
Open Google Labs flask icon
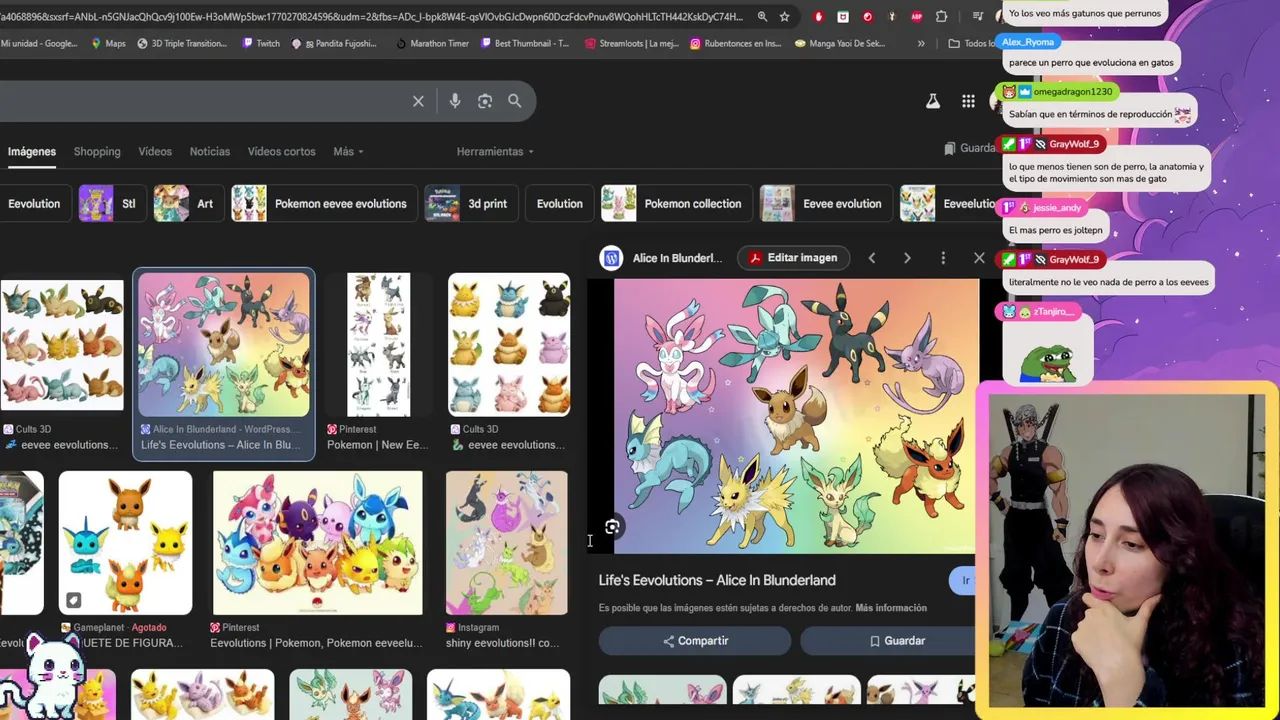(933, 101)
